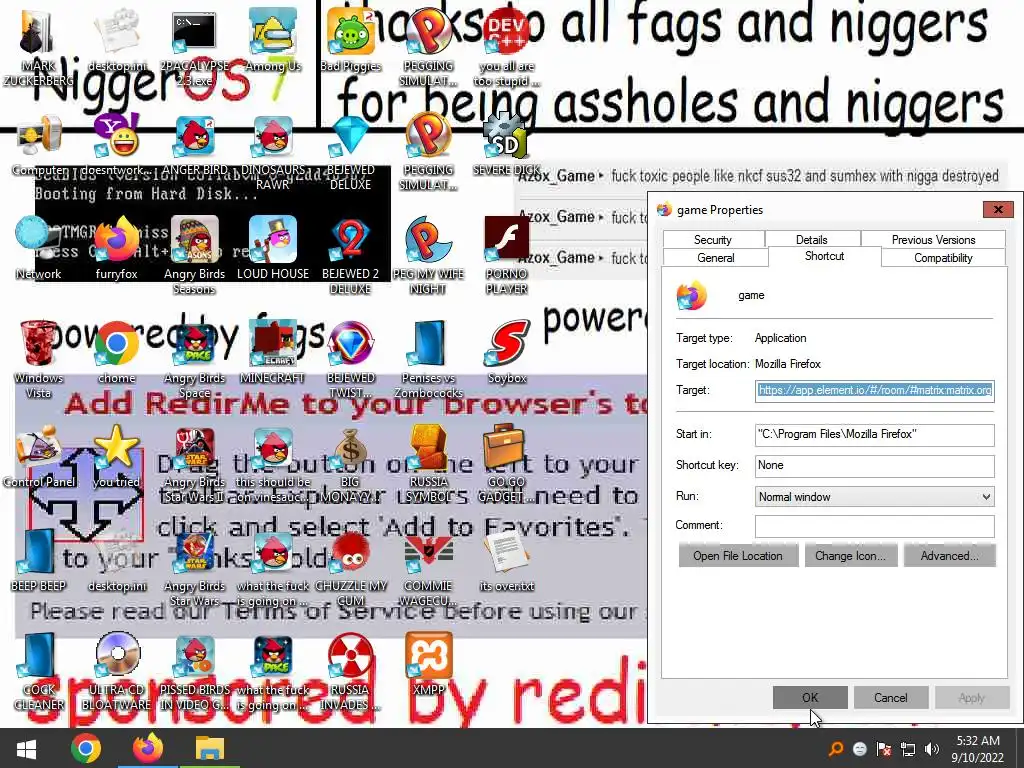Switch to the Security tab
The image size is (1024, 768).
712,240
